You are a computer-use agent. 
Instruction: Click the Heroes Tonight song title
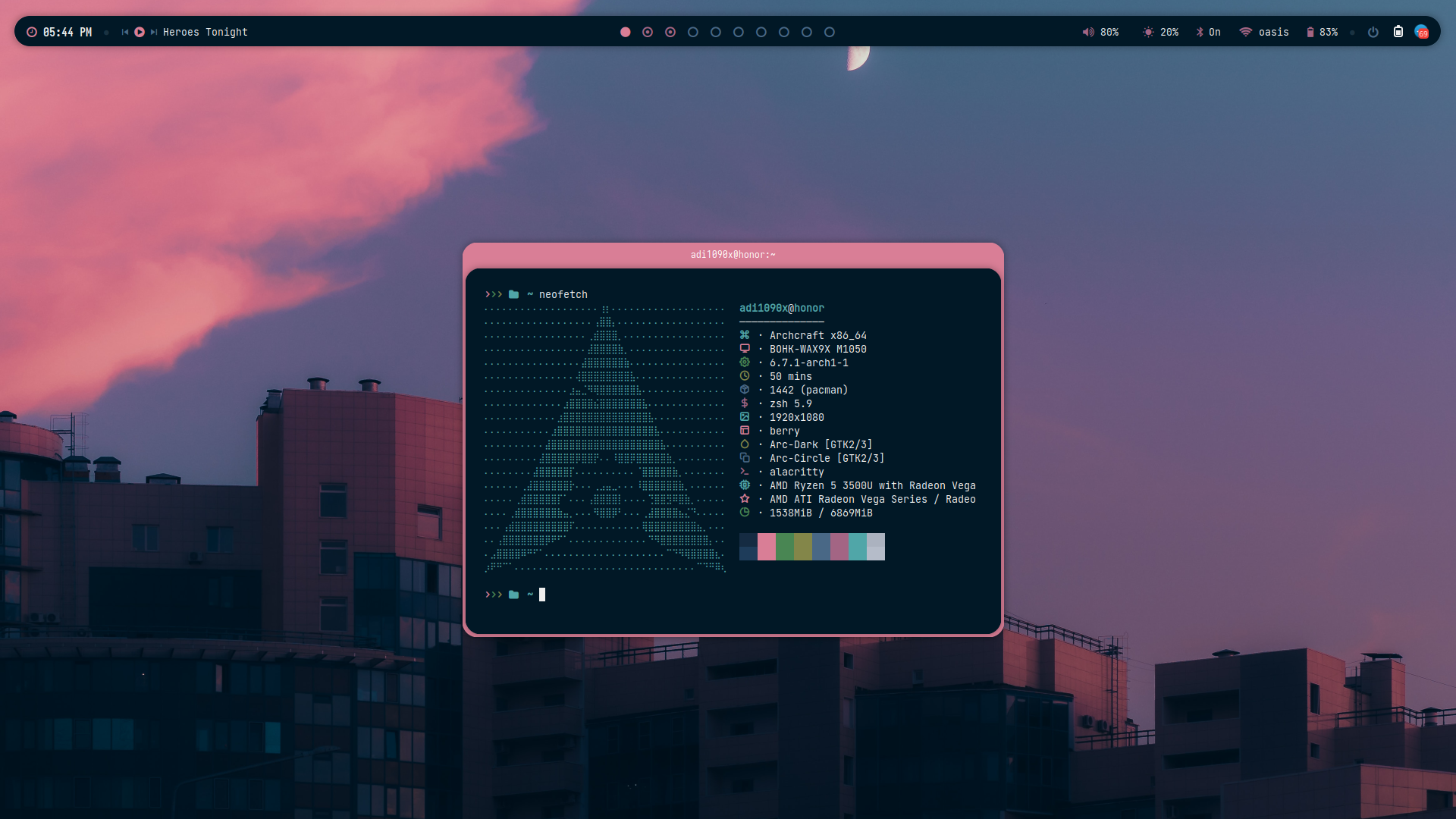pyautogui.click(x=205, y=32)
